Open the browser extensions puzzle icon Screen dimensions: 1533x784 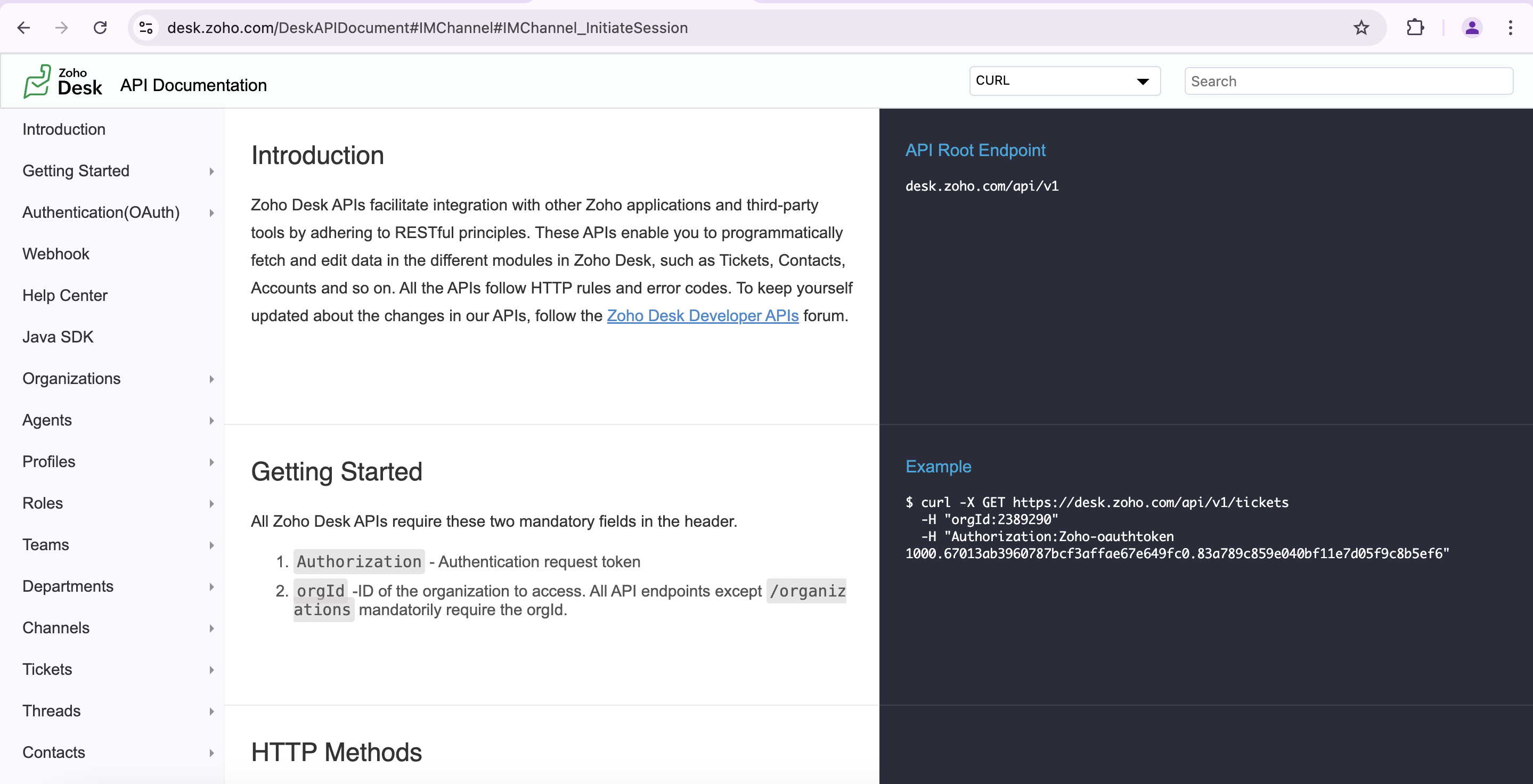pyautogui.click(x=1415, y=27)
